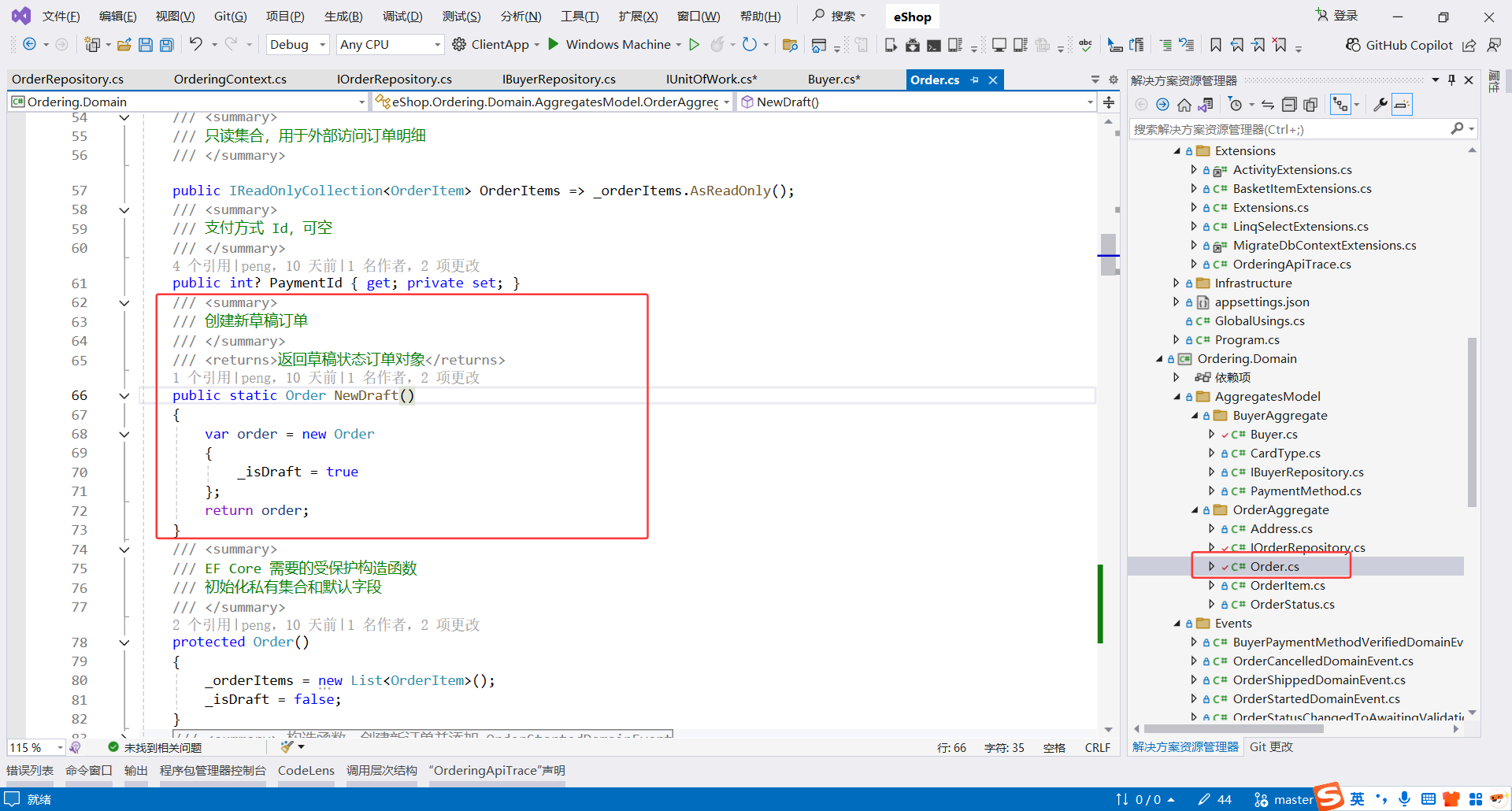The width and height of the screenshot is (1512, 811).
Task: Click the Open File folder icon
Action: click(124, 44)
